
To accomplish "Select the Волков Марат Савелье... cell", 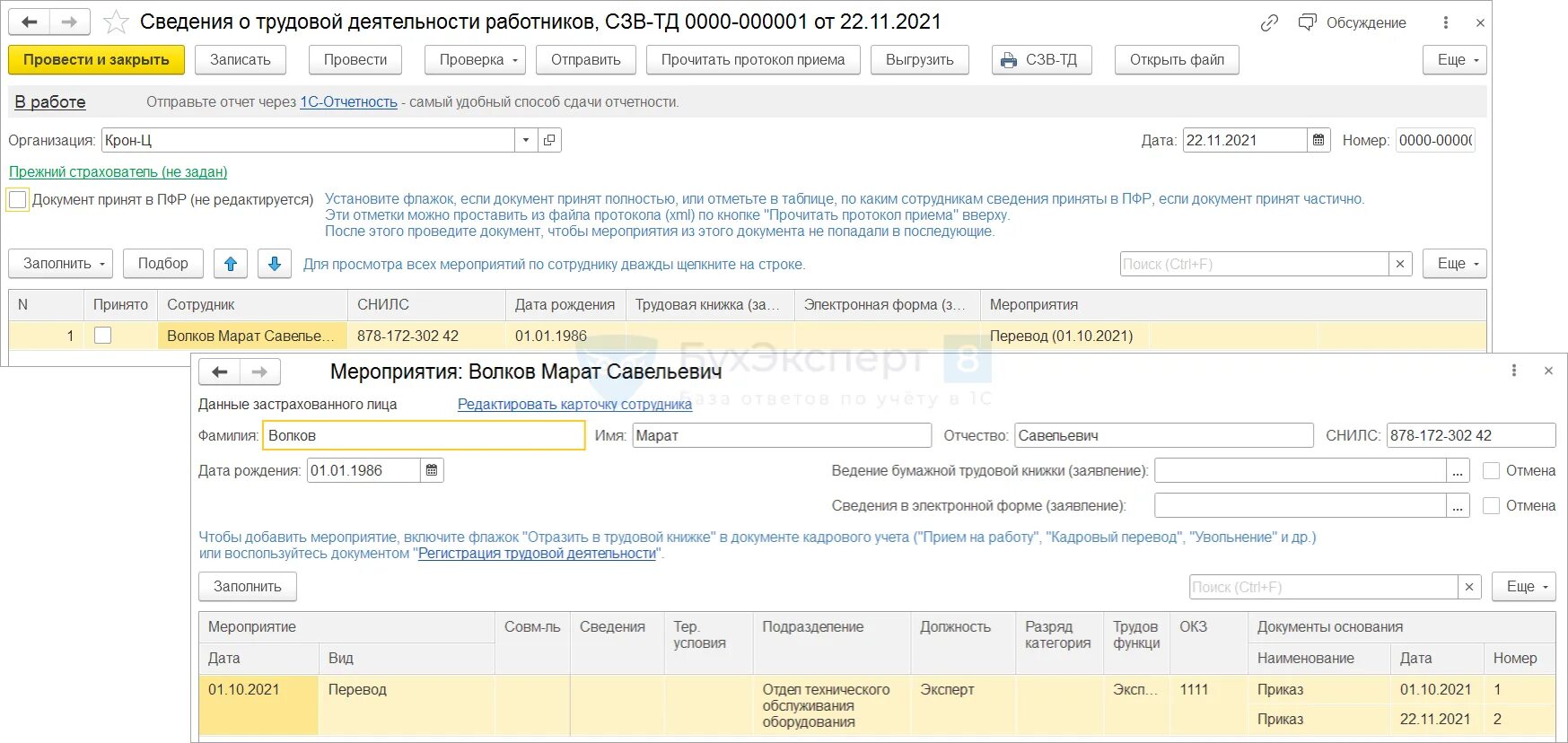I will [251, 336].
